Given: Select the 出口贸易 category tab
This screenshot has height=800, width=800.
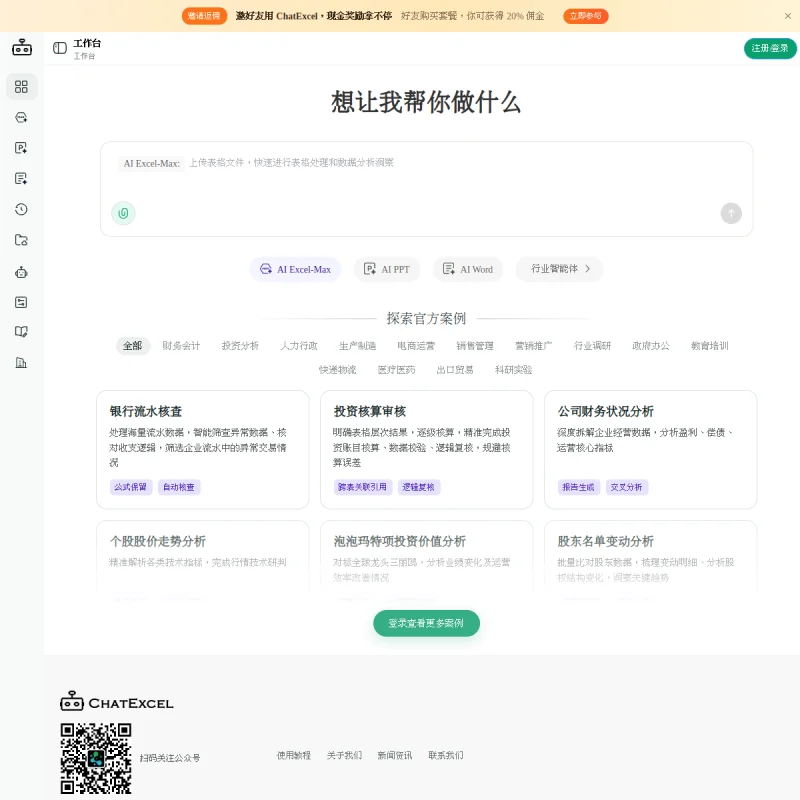Looking at the screenshot, I should [x=455, y=370].
